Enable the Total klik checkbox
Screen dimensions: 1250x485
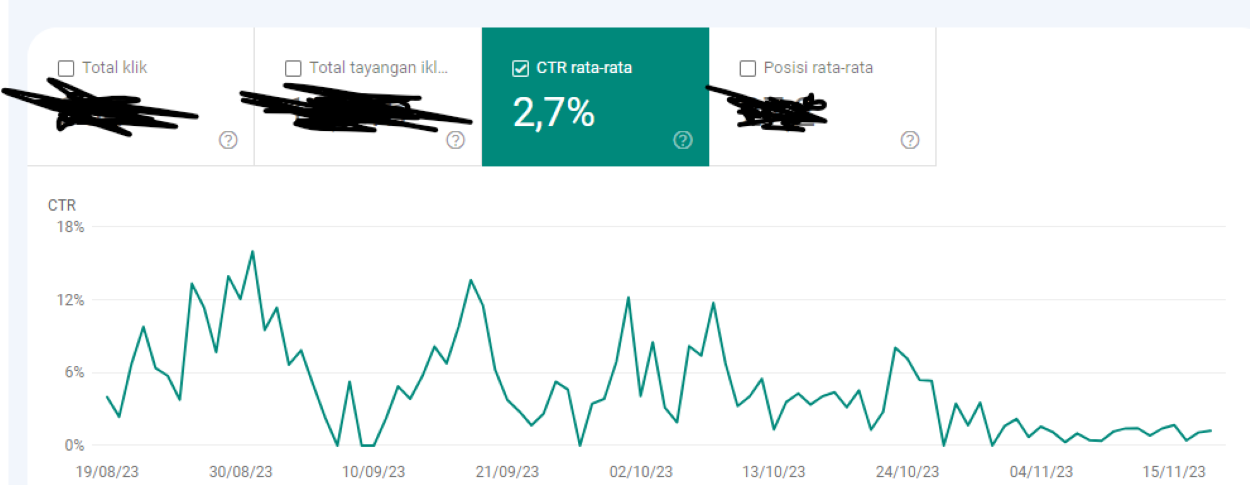(66, 68)
